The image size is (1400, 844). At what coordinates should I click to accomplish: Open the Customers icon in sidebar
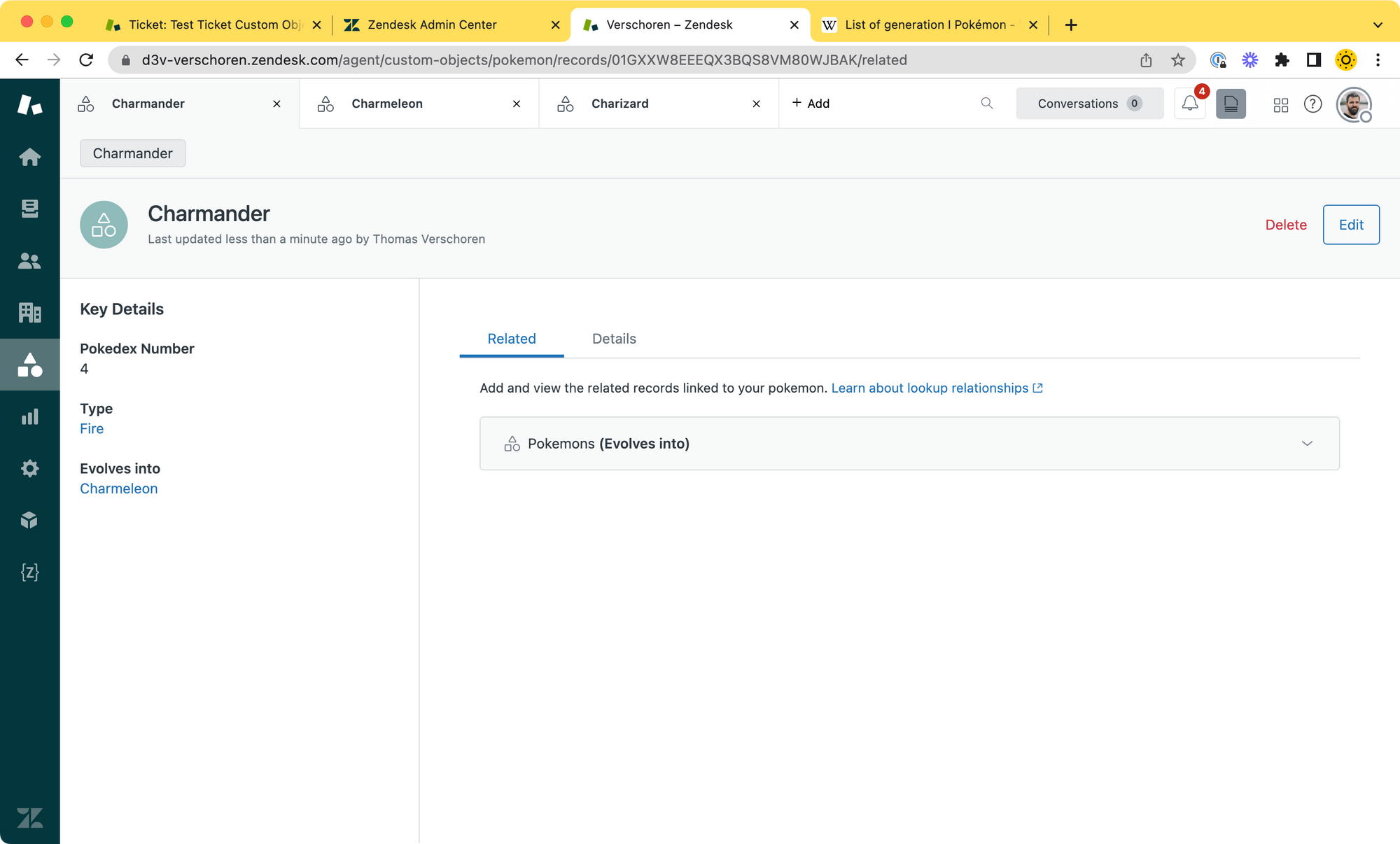tap(29, 261)
